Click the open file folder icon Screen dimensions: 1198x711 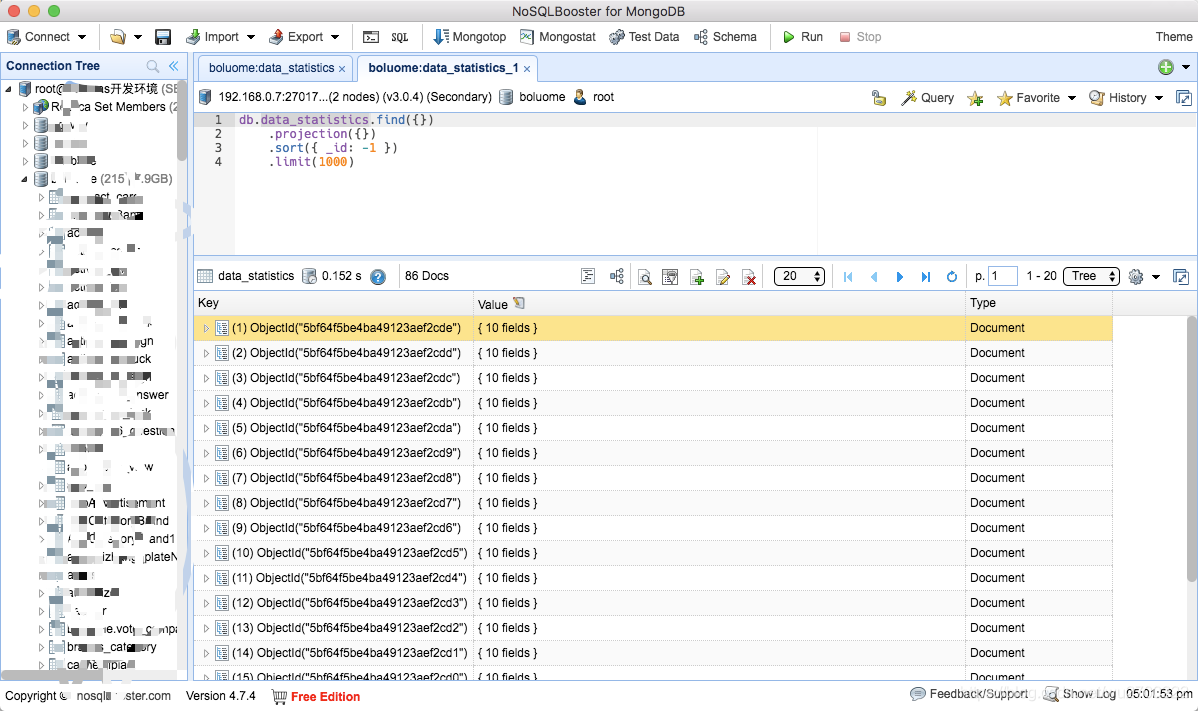[x=118, y=37]
